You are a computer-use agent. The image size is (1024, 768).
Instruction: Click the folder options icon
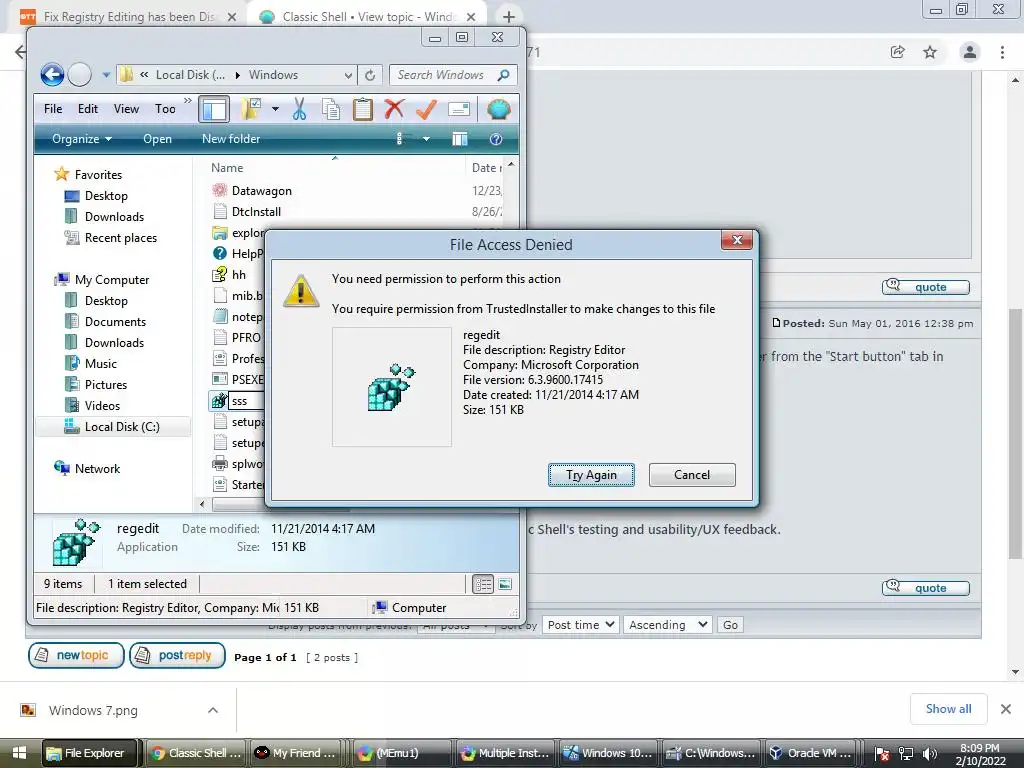[x=251, y=109]
